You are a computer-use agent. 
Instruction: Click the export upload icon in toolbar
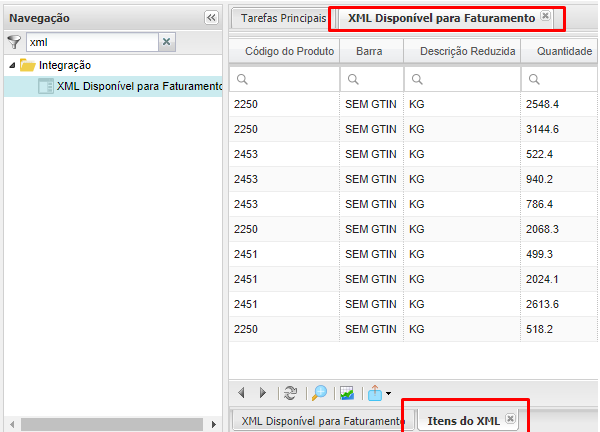tap(375, 393)
